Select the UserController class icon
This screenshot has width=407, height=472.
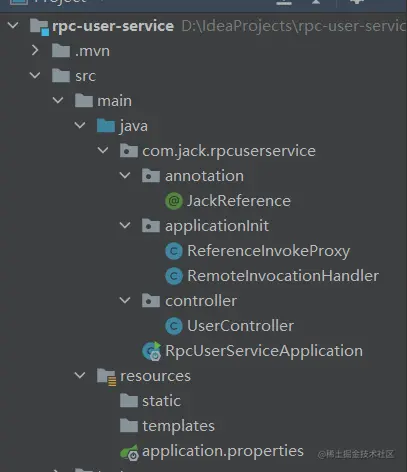[174, 326]
